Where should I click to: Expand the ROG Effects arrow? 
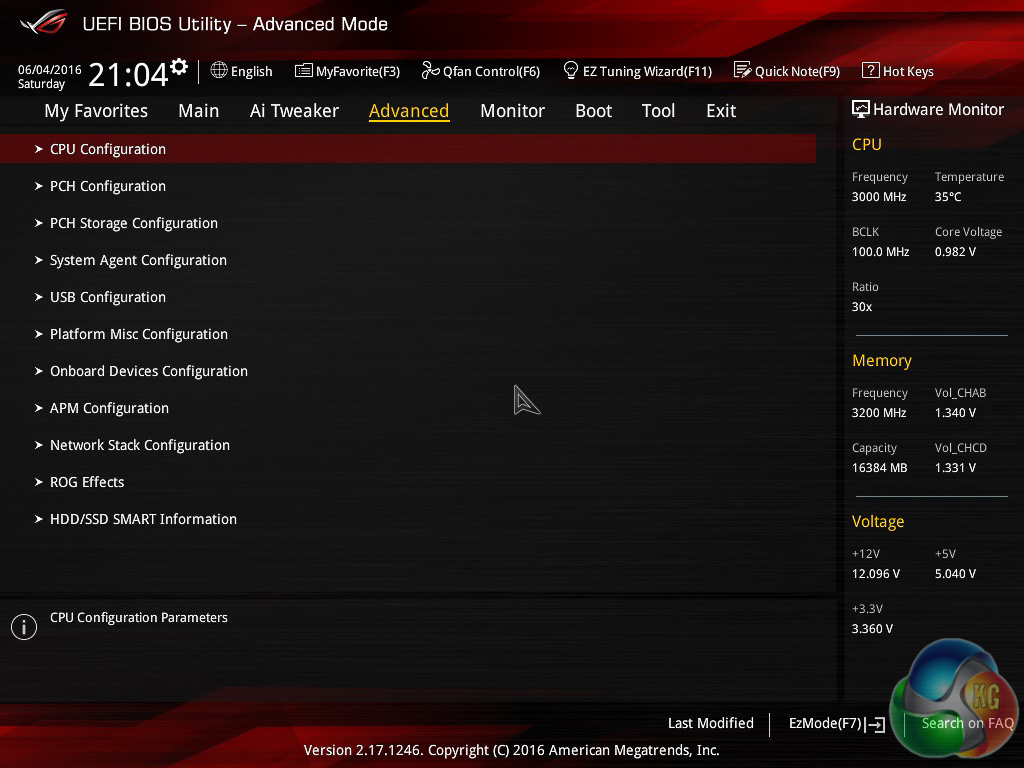(x=39, y=483)
